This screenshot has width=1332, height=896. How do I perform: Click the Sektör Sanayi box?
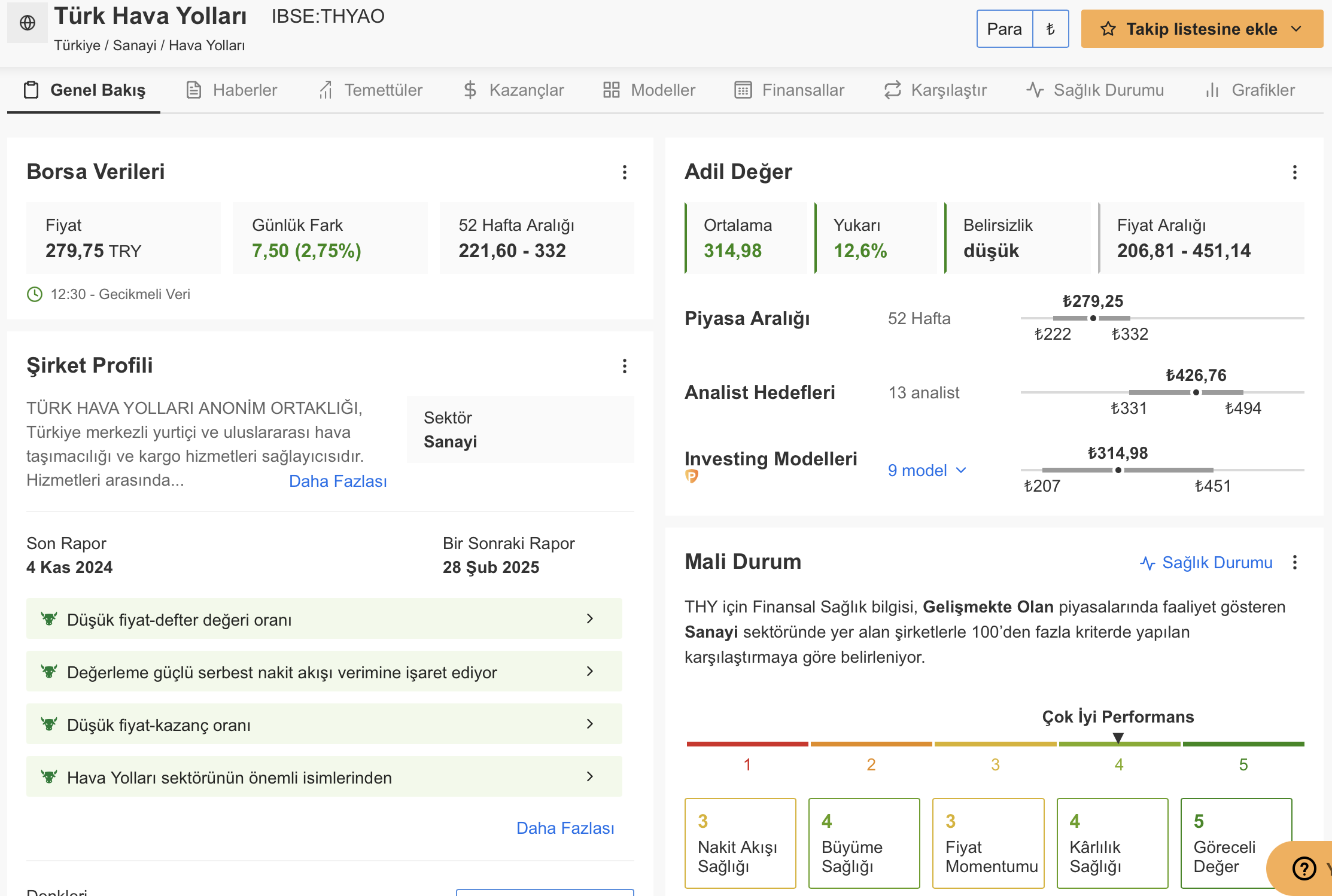tap(520, 429)
